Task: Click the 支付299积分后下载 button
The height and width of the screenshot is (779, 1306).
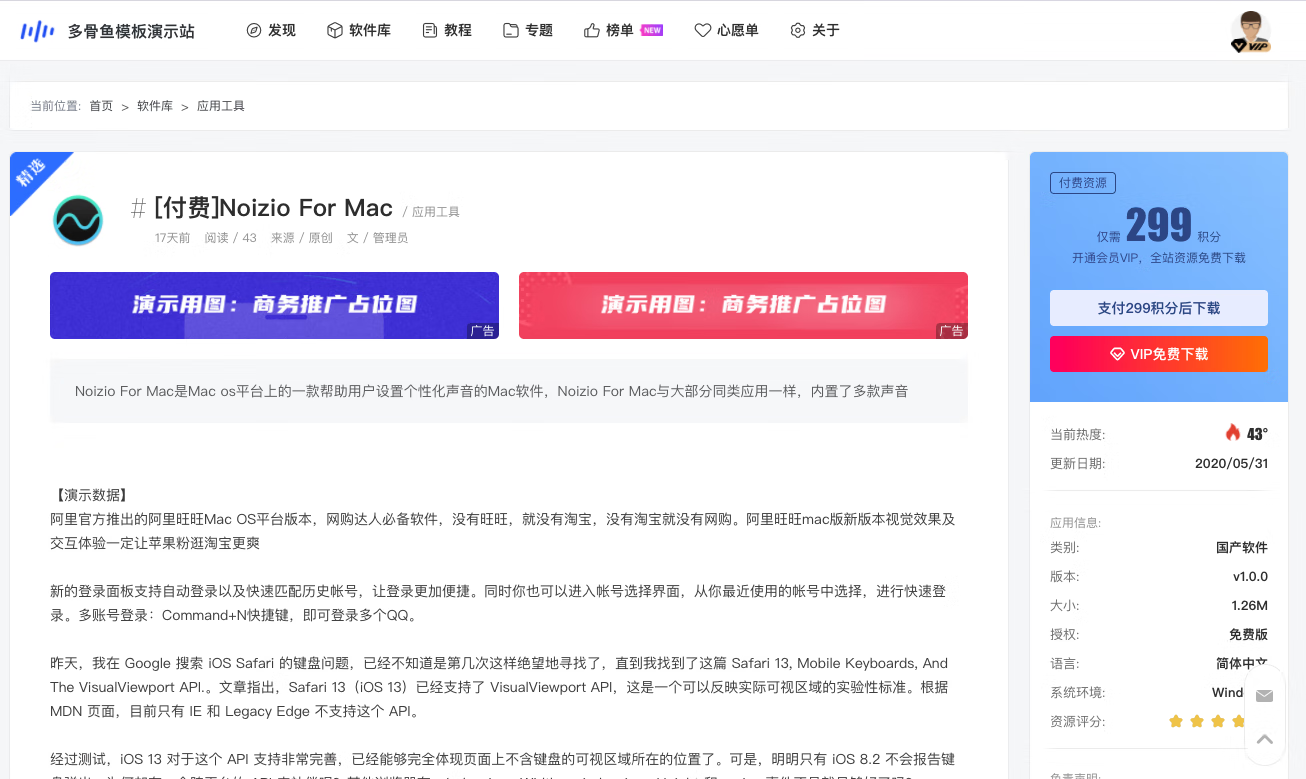Action: [1158, 308]
